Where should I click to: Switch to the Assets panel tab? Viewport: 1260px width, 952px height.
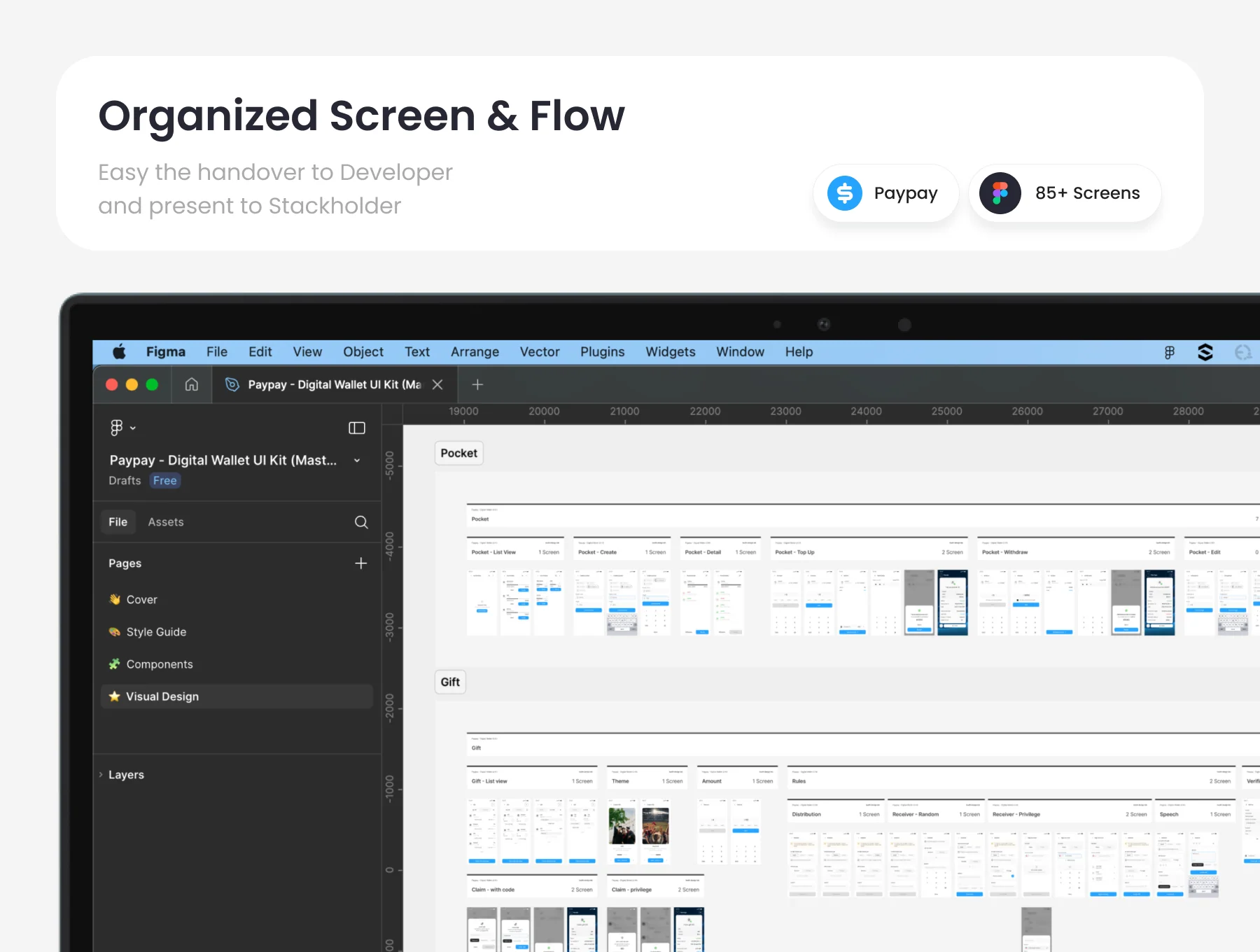(166, 522)
